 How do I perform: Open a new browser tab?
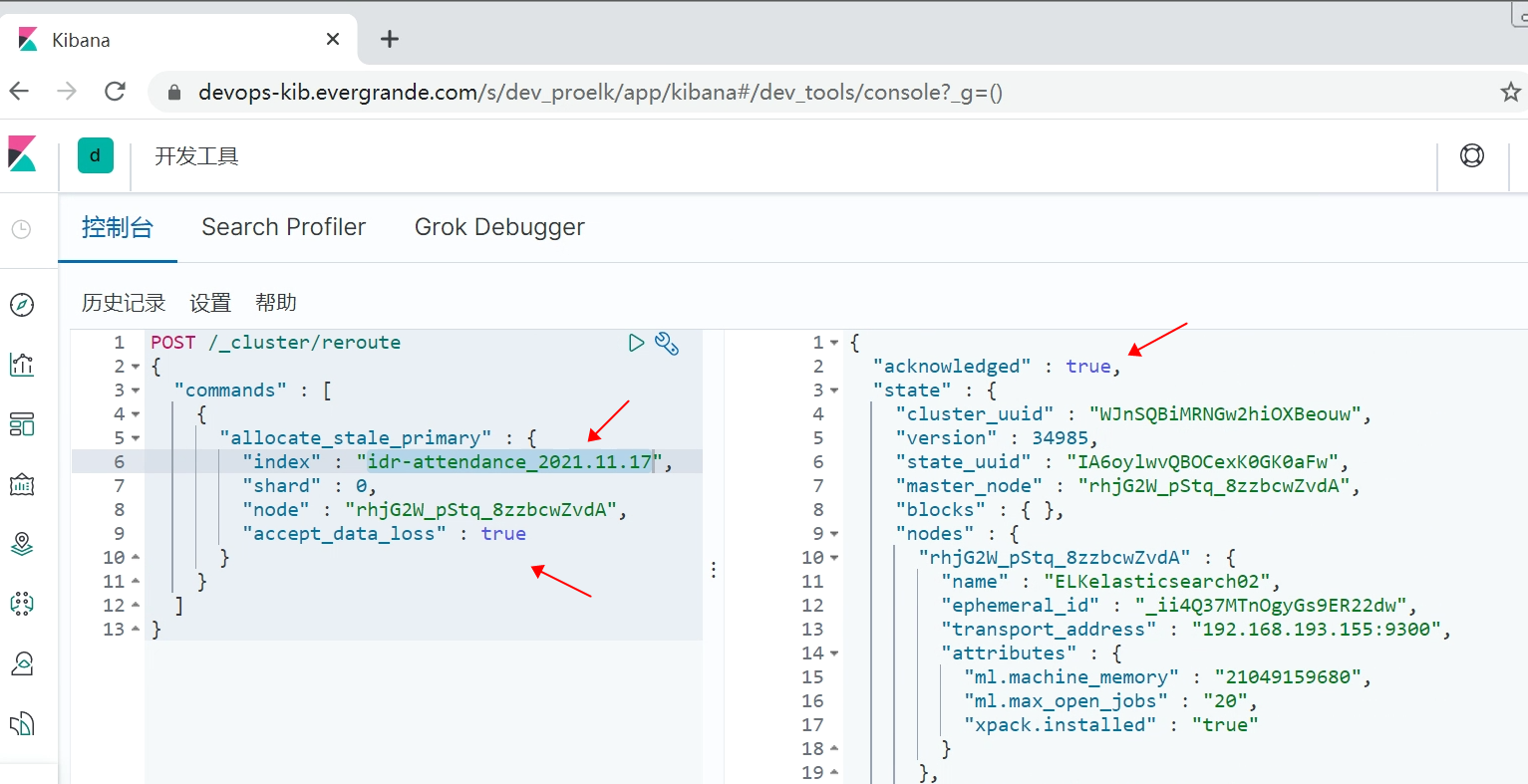coord(390,39)
